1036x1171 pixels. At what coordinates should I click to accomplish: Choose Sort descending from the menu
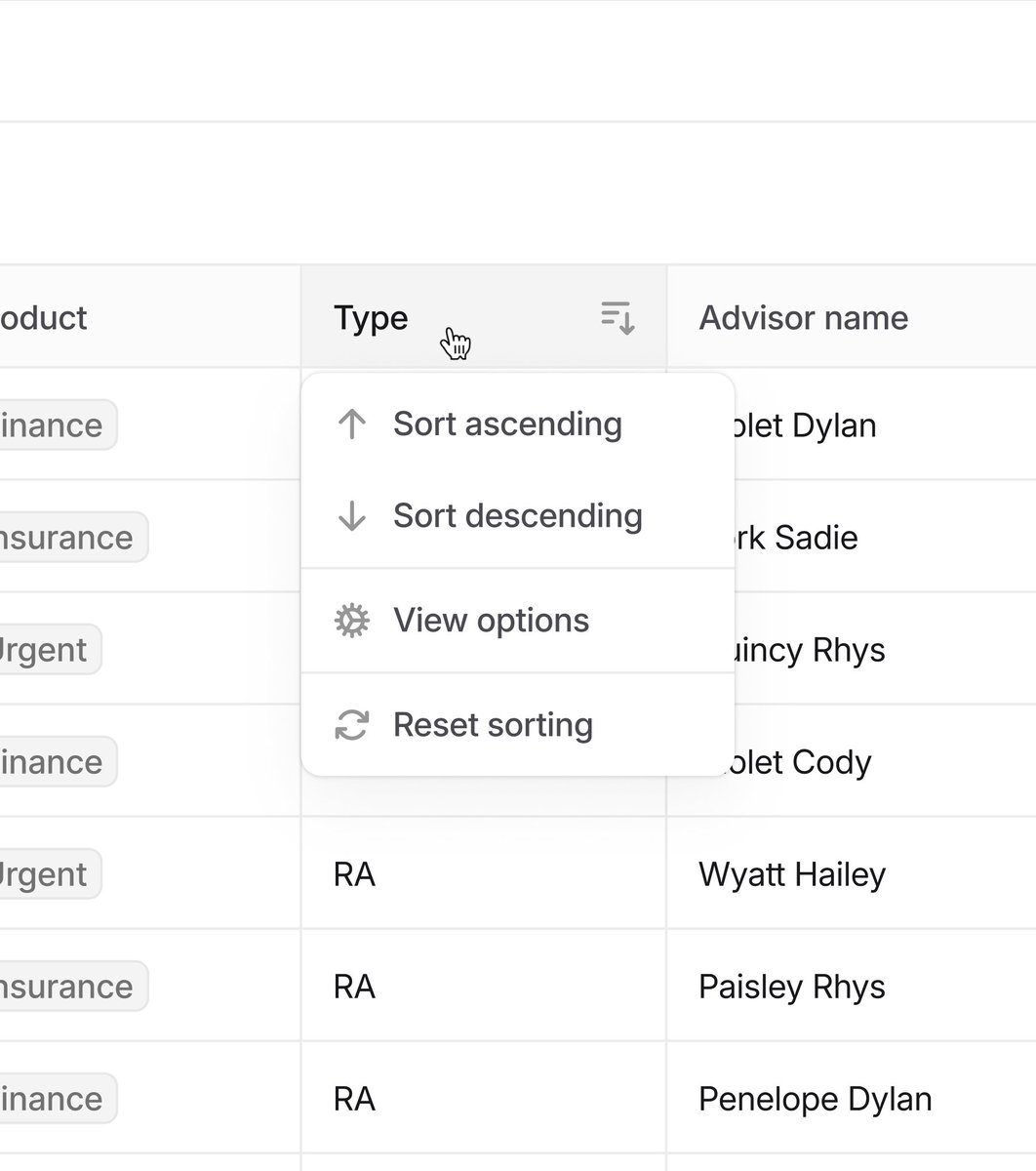tap(518, 516)
